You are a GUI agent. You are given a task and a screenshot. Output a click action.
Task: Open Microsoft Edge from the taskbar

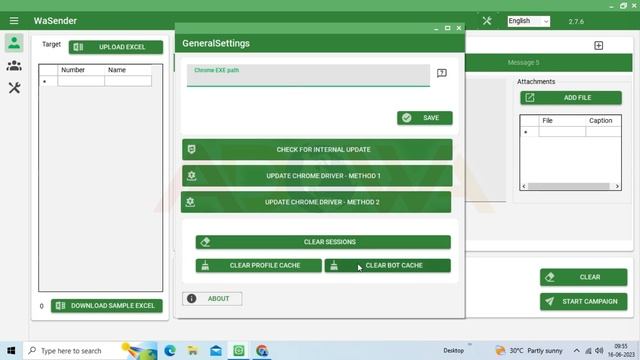click(170, 351)
